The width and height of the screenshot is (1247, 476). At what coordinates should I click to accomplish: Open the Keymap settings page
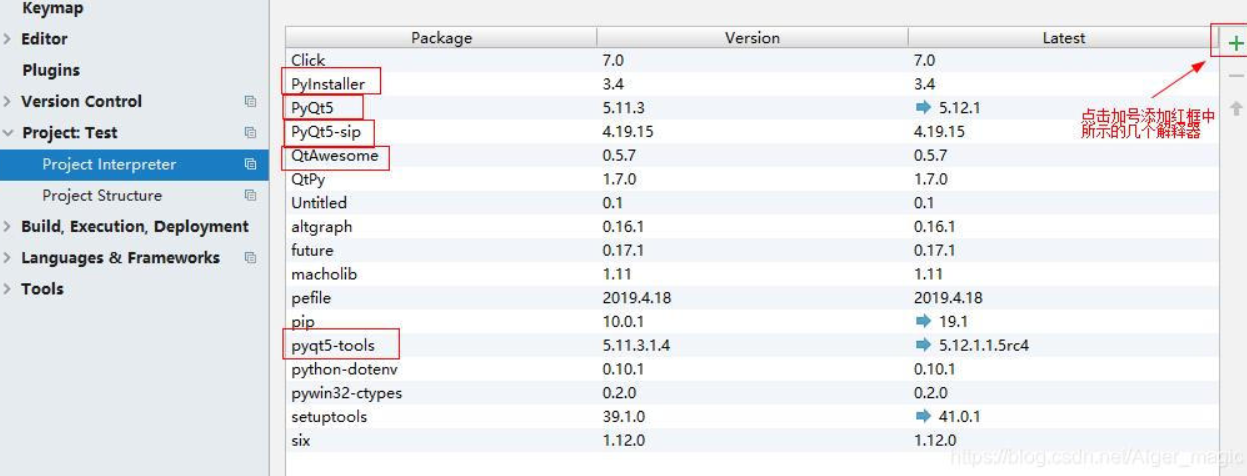tap(52, 8)
